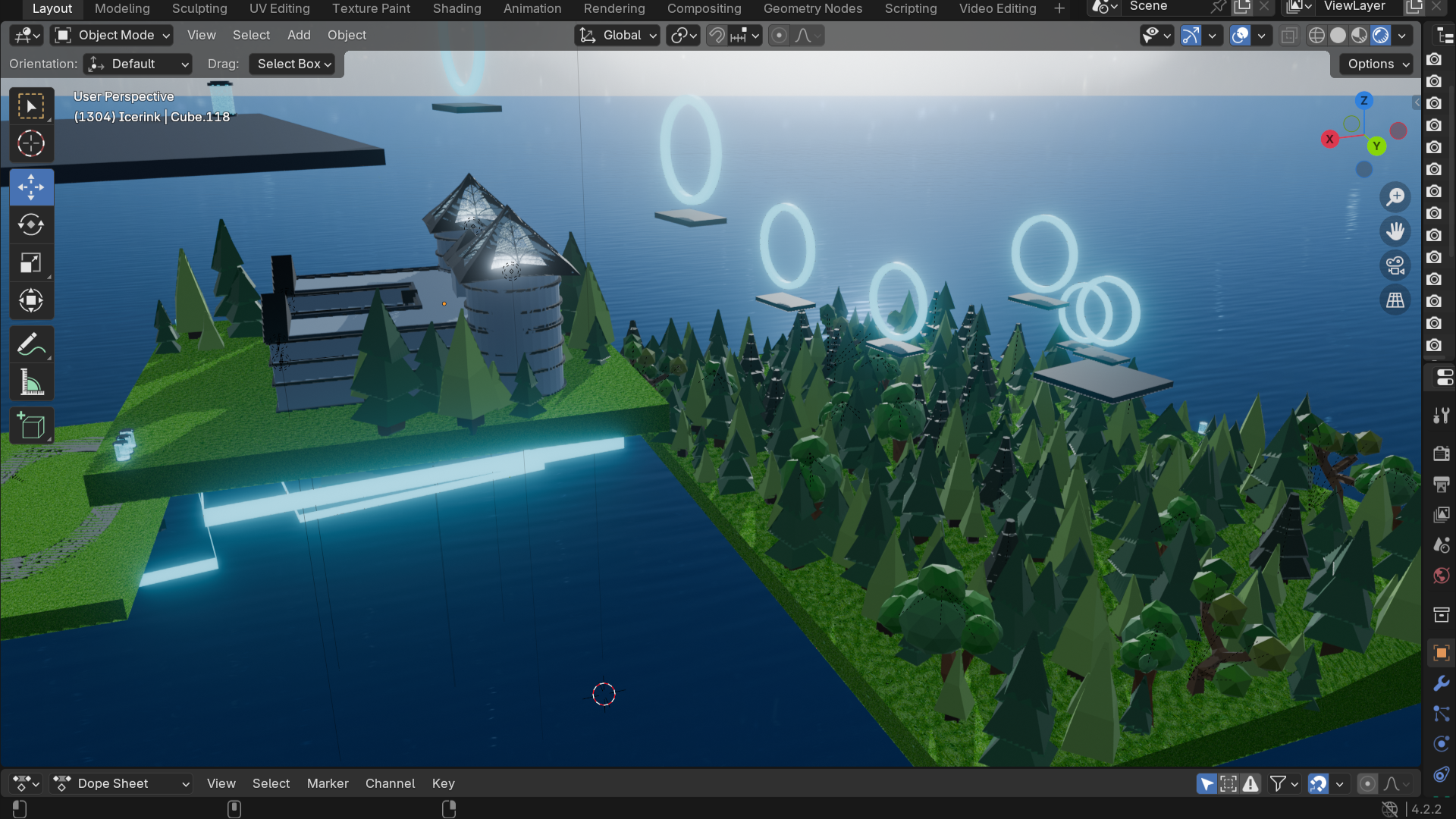Open the Marker menu in Dope Sheet
1456x819 pixels.
(328, 783)
